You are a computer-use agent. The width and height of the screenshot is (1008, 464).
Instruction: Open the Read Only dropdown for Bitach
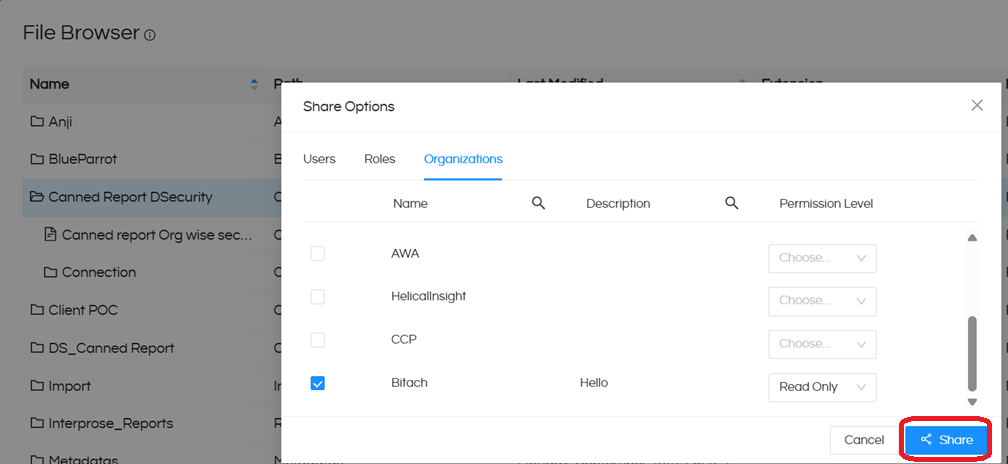[822, 387]
